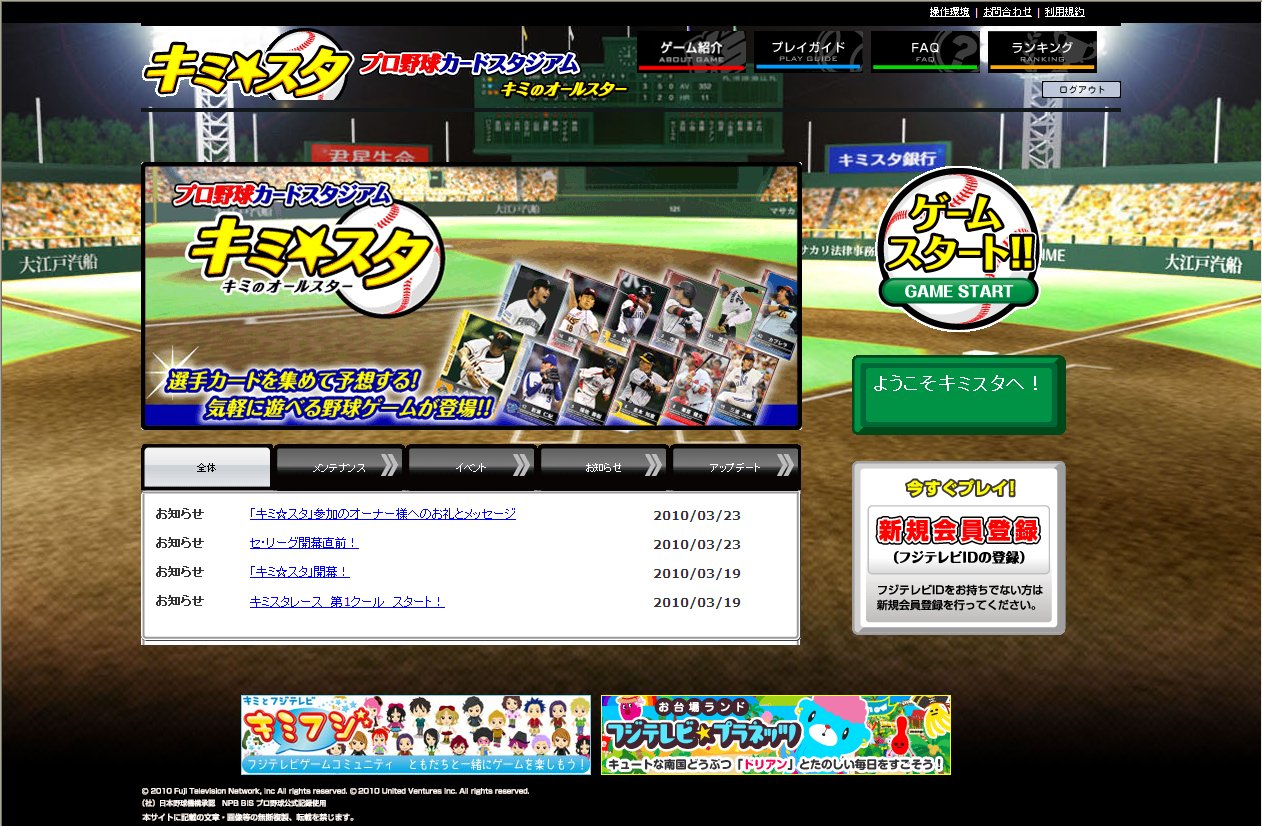Click キミのオールスター subtitle in header
Image resolution: width=1262 pixels, height=826 pixels.
(x=565, y=89)
